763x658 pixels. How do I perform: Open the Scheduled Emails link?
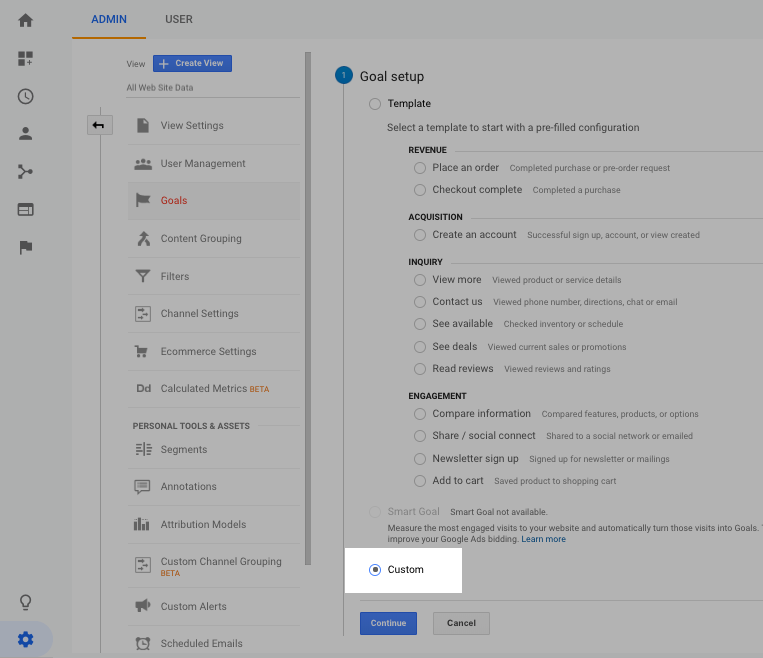click(x=201, y=643)
